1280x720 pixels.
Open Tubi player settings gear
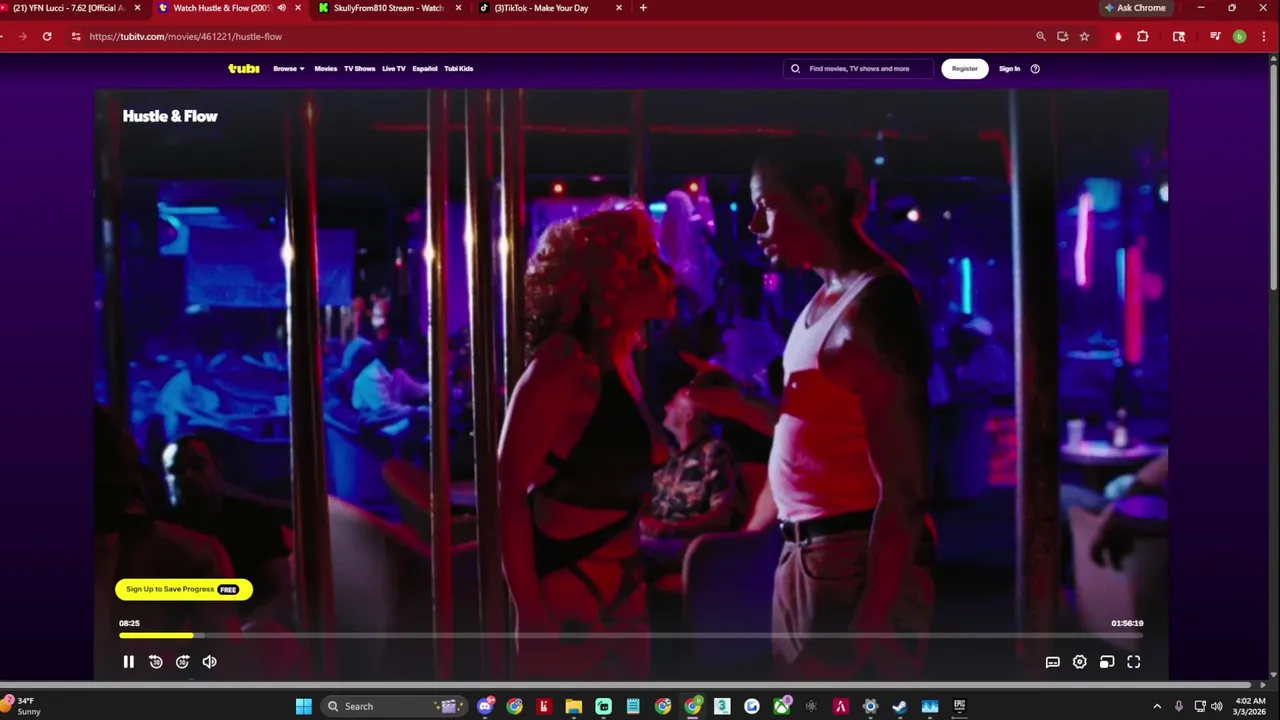tap(1080, 662)
